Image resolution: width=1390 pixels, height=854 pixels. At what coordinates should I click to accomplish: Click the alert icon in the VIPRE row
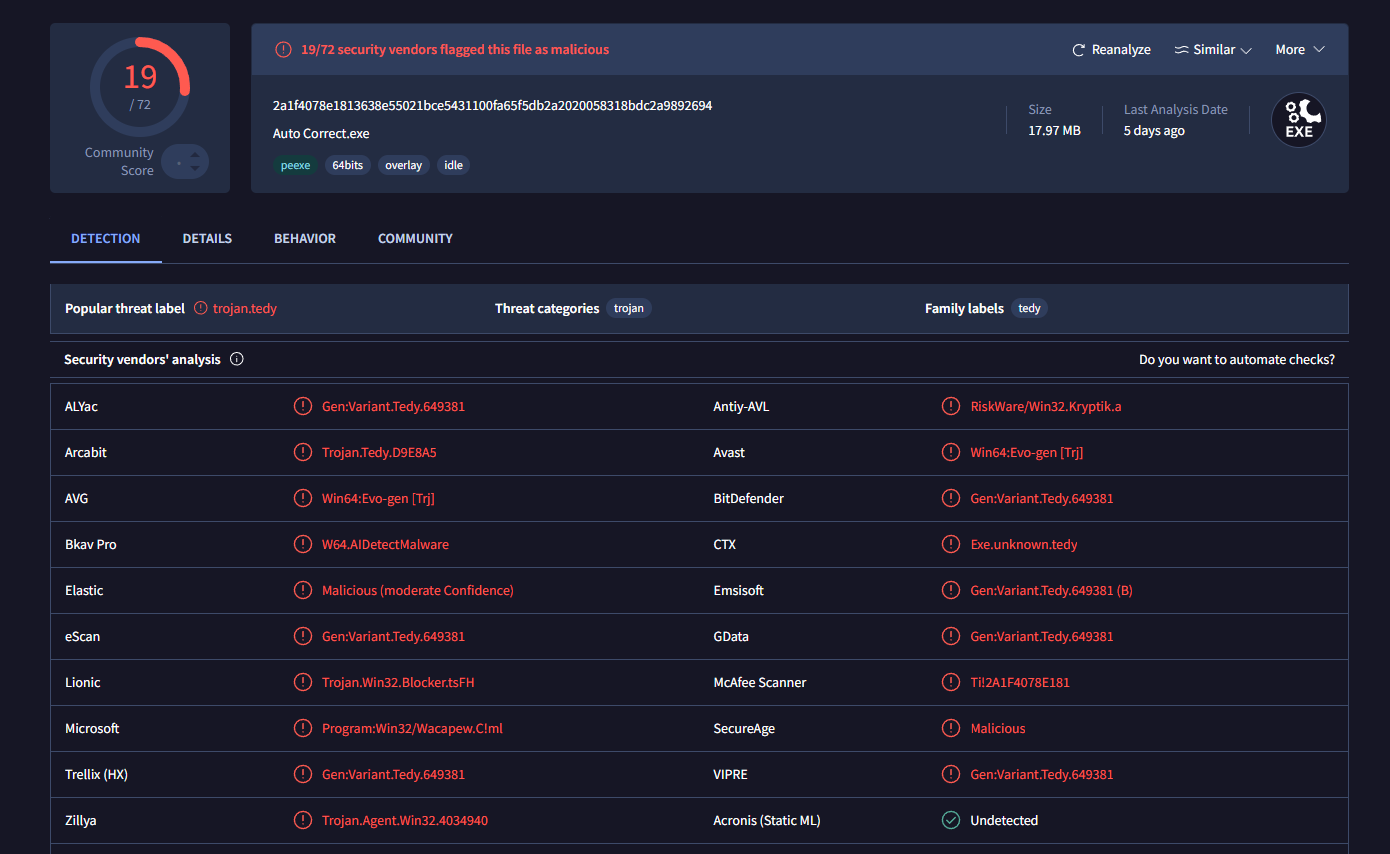(x=951, y=774)
